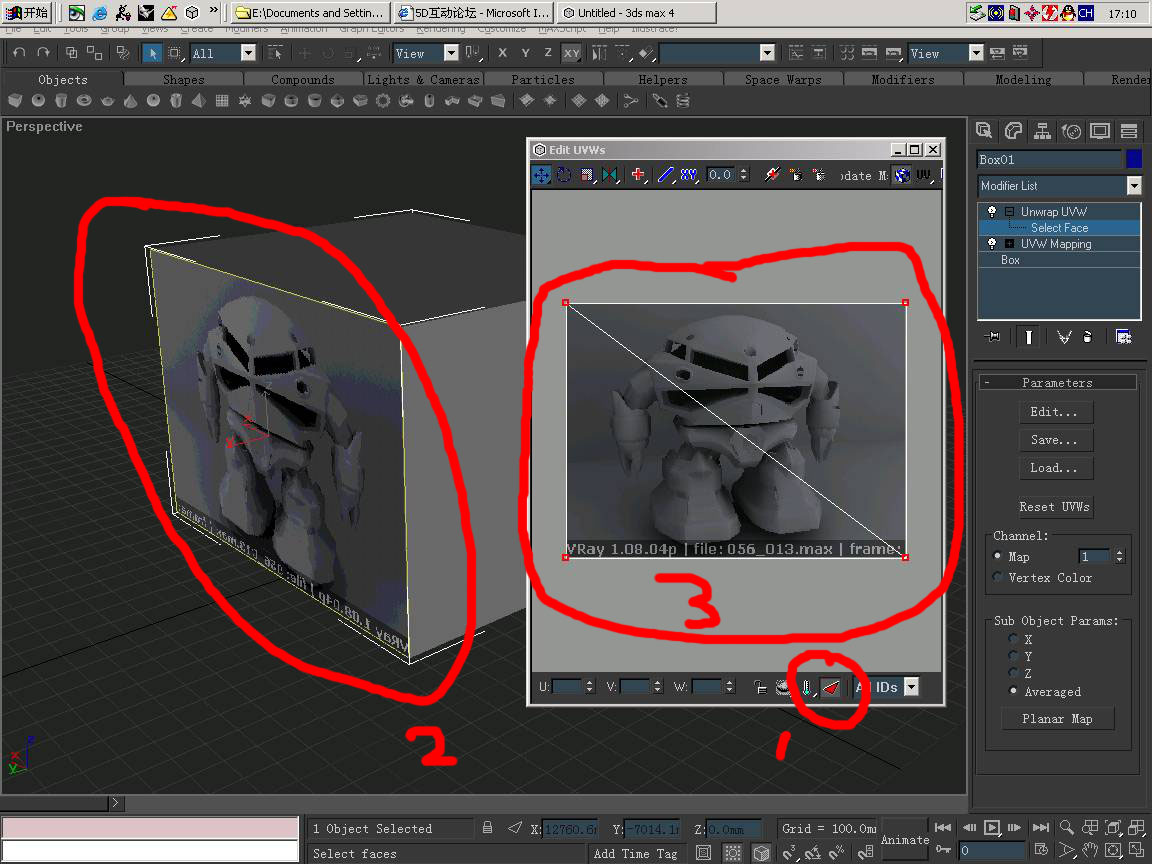The image size is (1152, 864).
Task: Click Mirror tool in Edit UVWs toolbar
Action: [x=609, y=175]
